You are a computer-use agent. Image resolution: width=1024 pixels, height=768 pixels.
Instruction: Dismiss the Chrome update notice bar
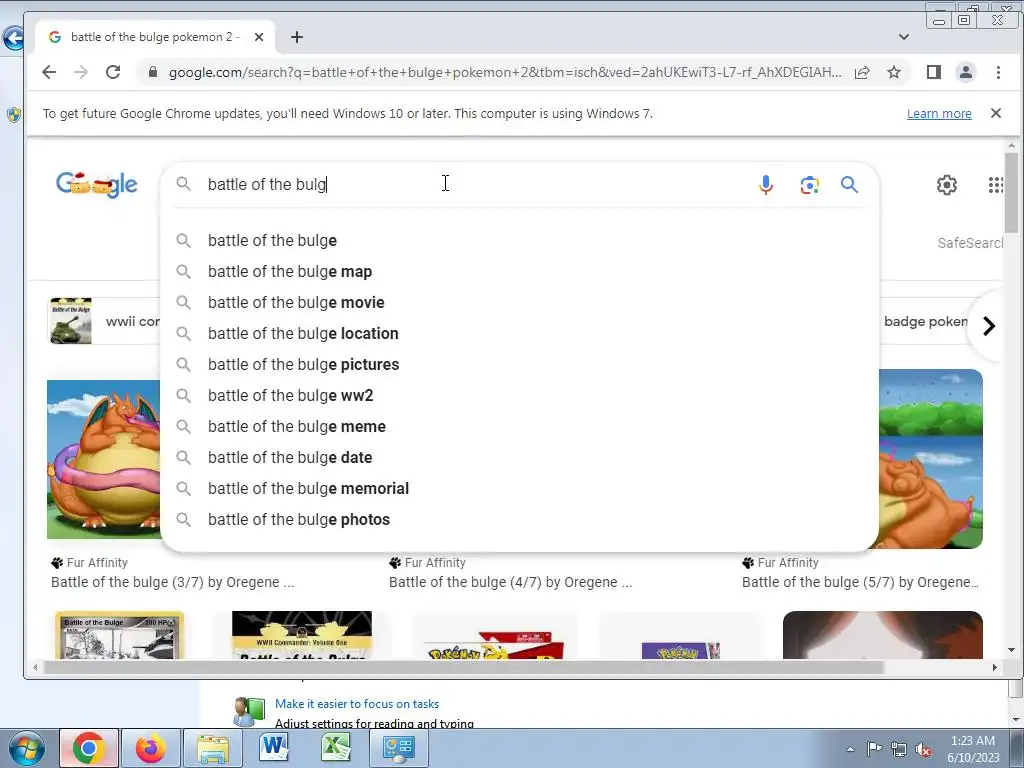996,113
